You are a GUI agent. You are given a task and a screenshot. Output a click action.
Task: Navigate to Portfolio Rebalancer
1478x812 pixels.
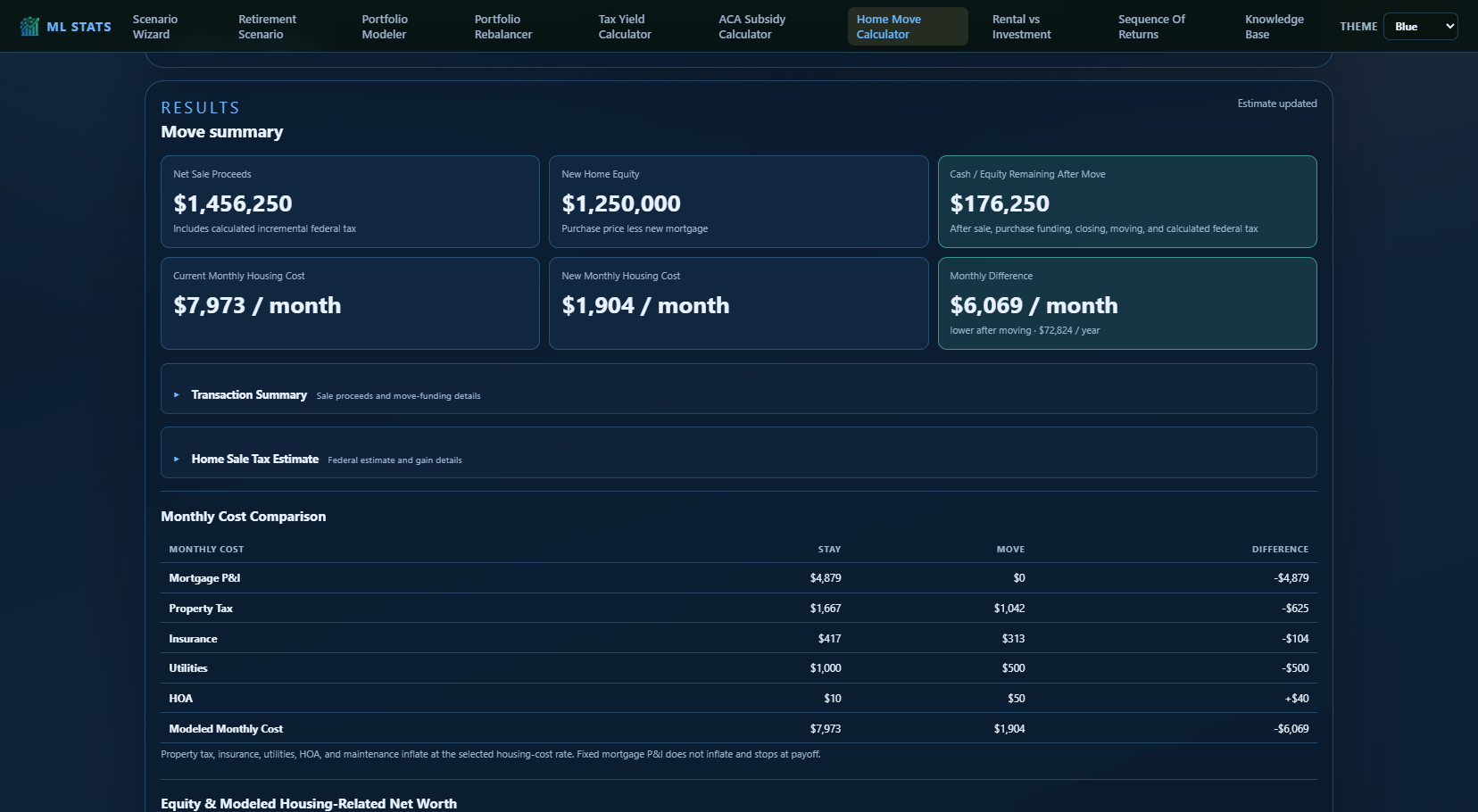coord(502,27)
